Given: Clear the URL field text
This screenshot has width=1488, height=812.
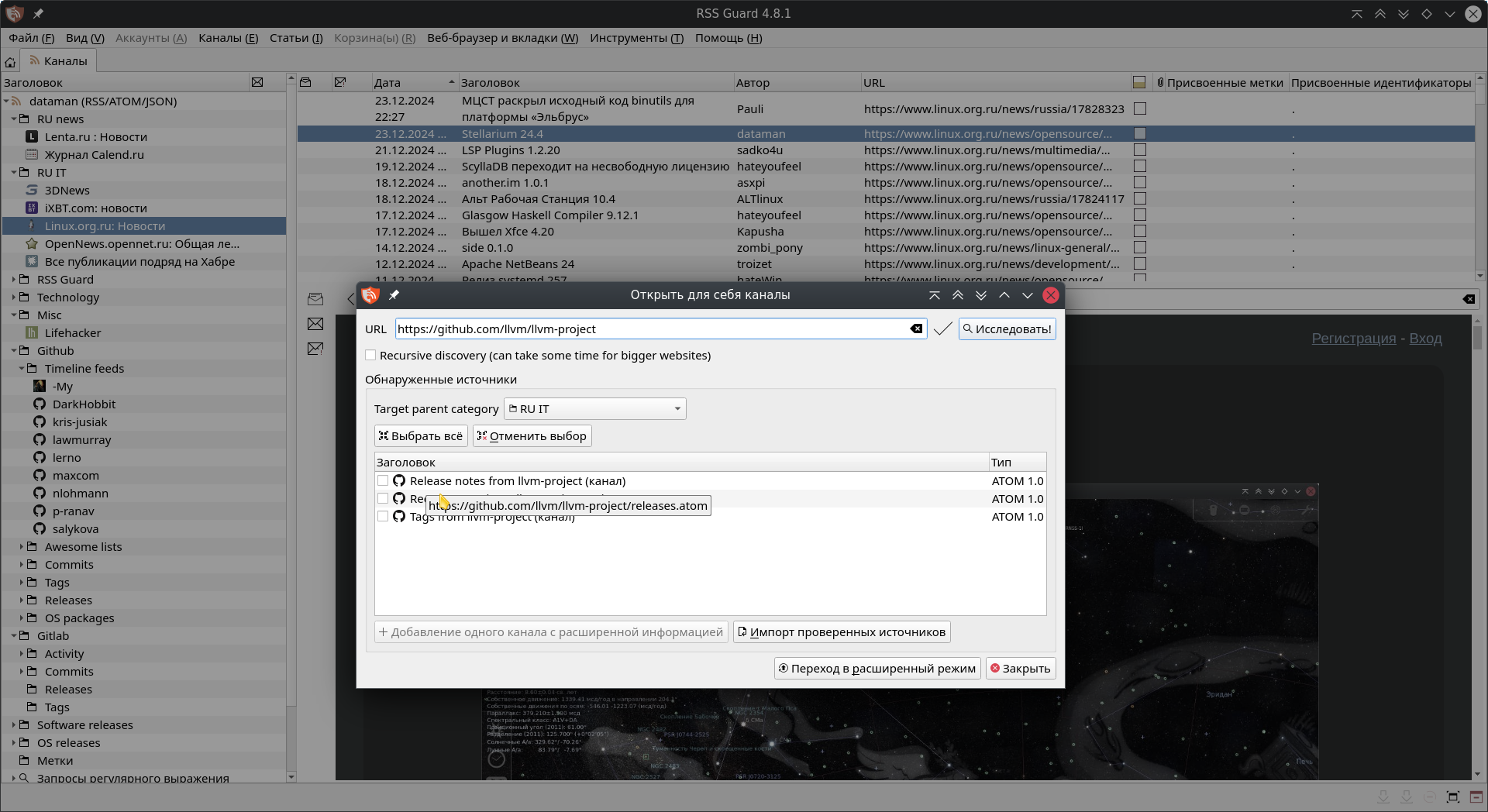Looking at the screenshot, I should [916, 329].
